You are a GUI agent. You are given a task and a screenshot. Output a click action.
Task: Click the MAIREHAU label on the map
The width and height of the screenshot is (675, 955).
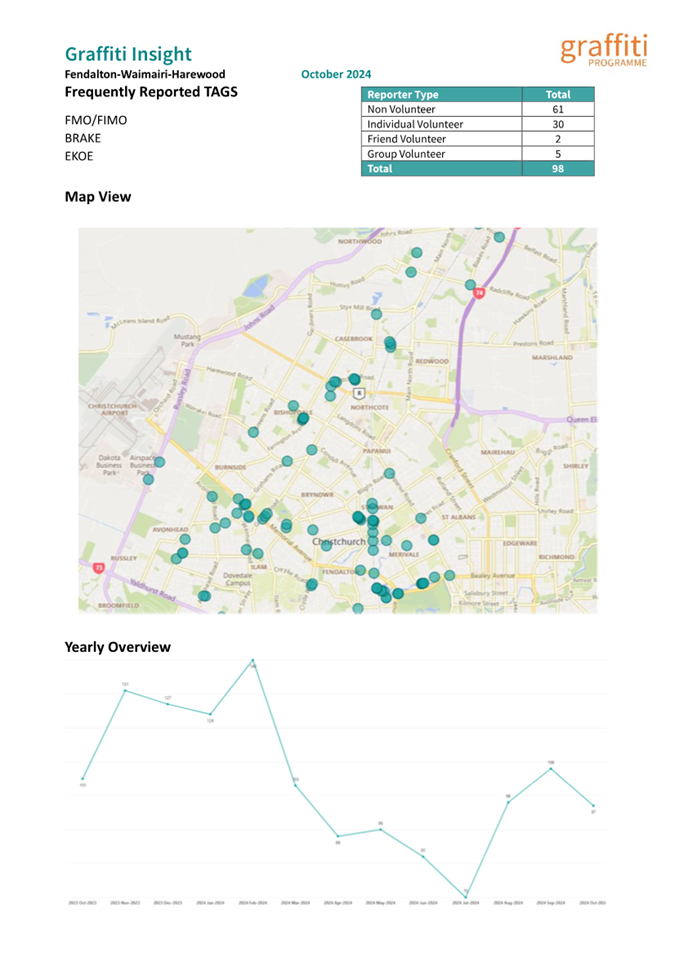click(x=498, y=453)
